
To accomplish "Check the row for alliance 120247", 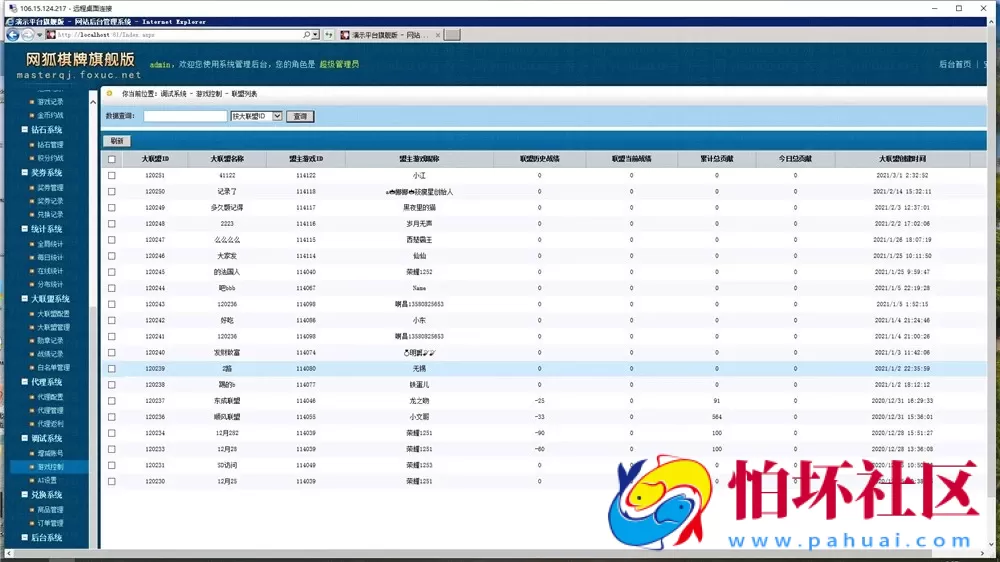I will (112, 240).
